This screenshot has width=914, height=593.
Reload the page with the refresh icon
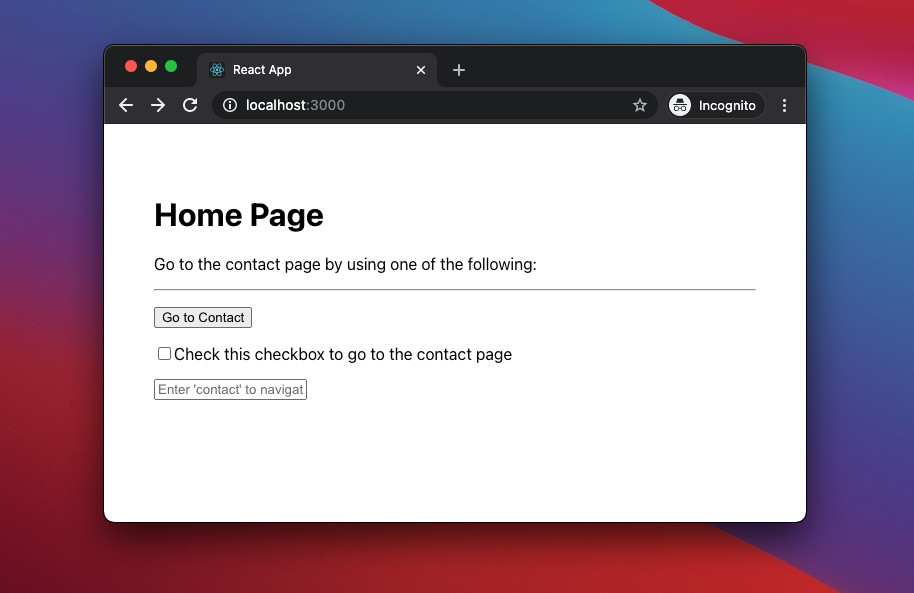click(190, 105)
